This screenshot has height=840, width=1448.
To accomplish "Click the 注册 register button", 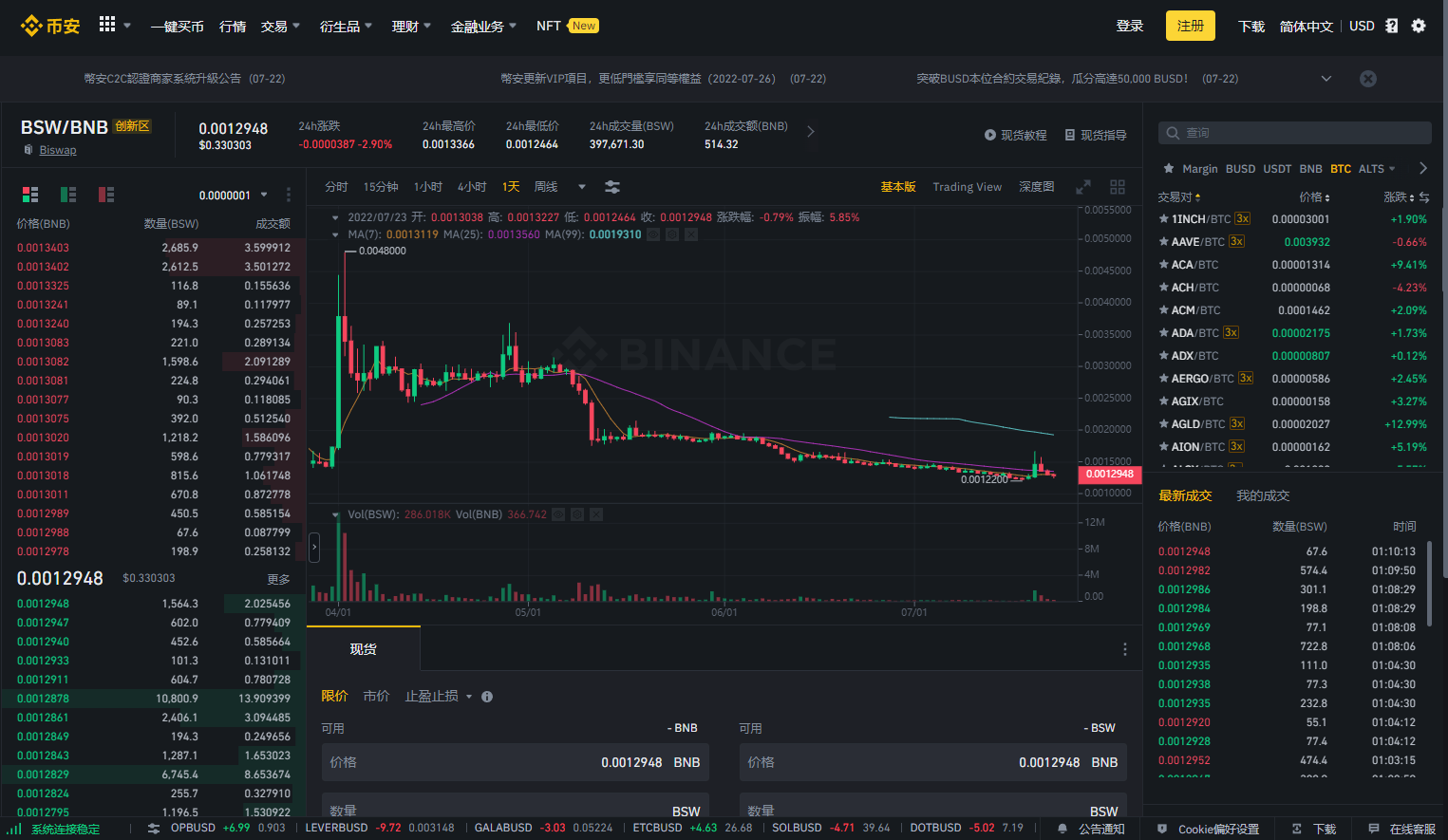I will (x=1190, y=26).
